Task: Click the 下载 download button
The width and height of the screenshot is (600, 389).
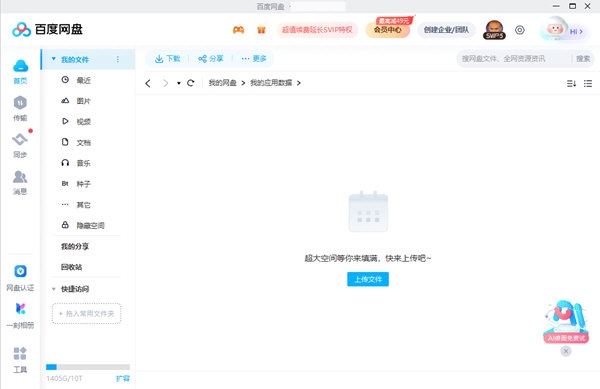Action: coord(168,59)
